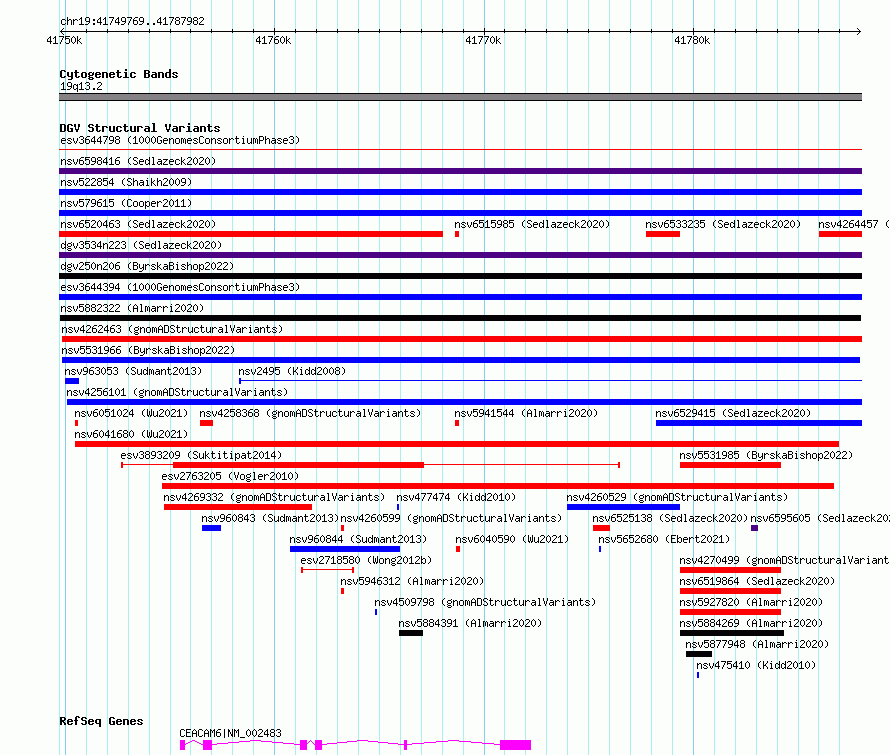Click nsv6040590 Wu2021 label

[512, 539]
